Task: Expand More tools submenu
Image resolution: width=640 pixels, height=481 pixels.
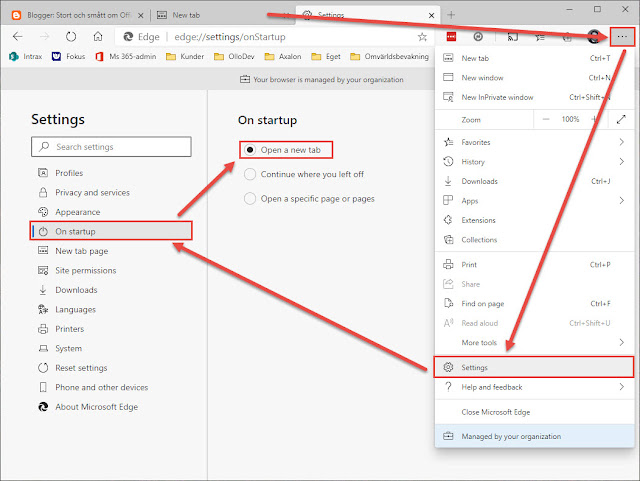Action: 534,343
